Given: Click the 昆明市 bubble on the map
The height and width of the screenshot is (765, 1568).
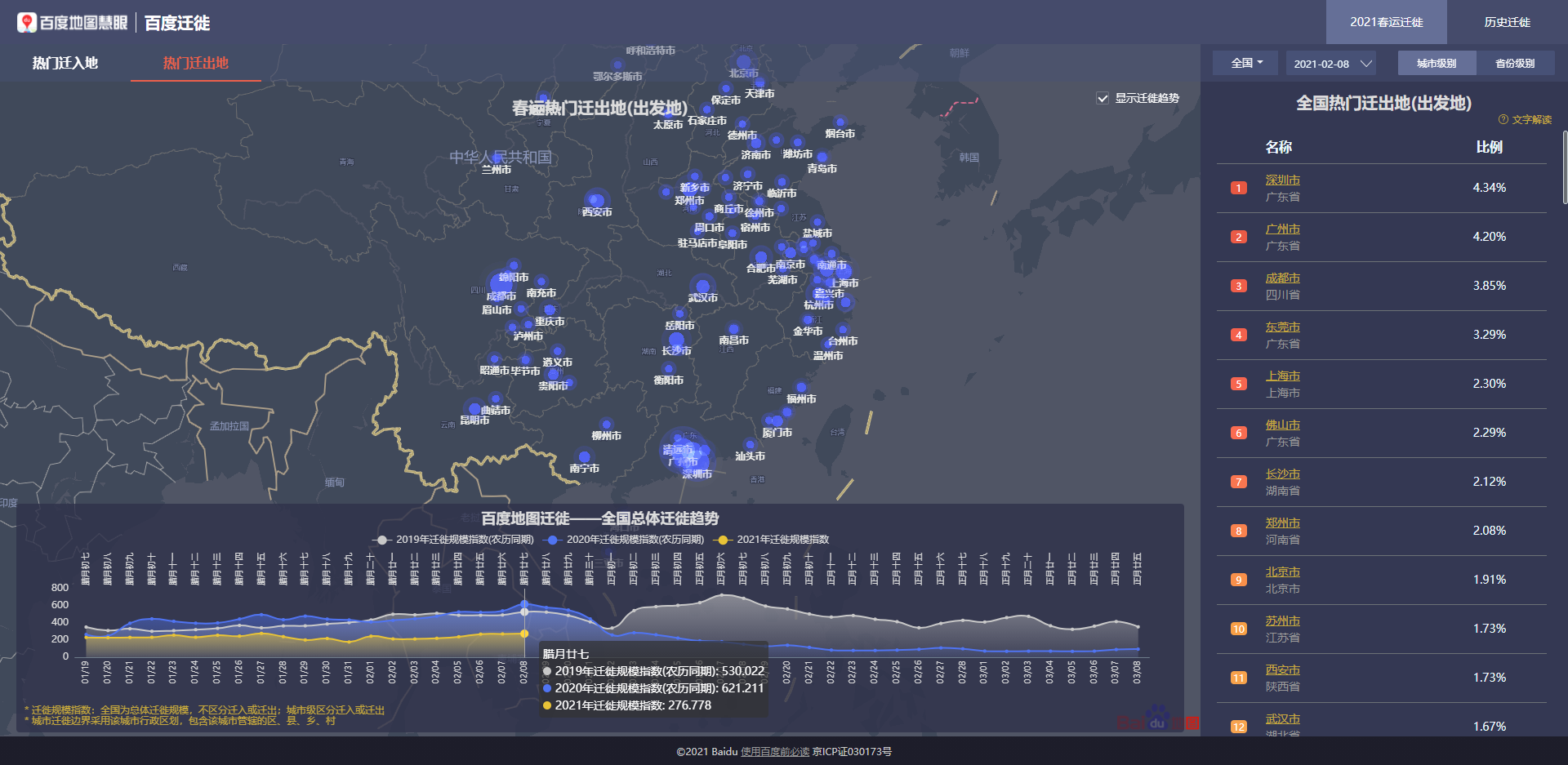Looking at the screenshot, I should click(474, 408).
